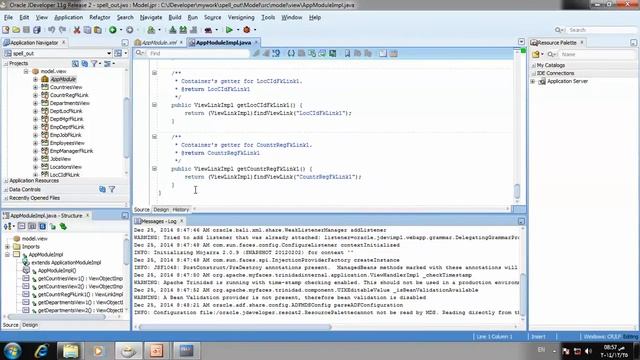This screenshot has height=360, width=640.
Task: Collapse the AppModuleImpl class node in Structure
Action: click(x=7, y=255)
